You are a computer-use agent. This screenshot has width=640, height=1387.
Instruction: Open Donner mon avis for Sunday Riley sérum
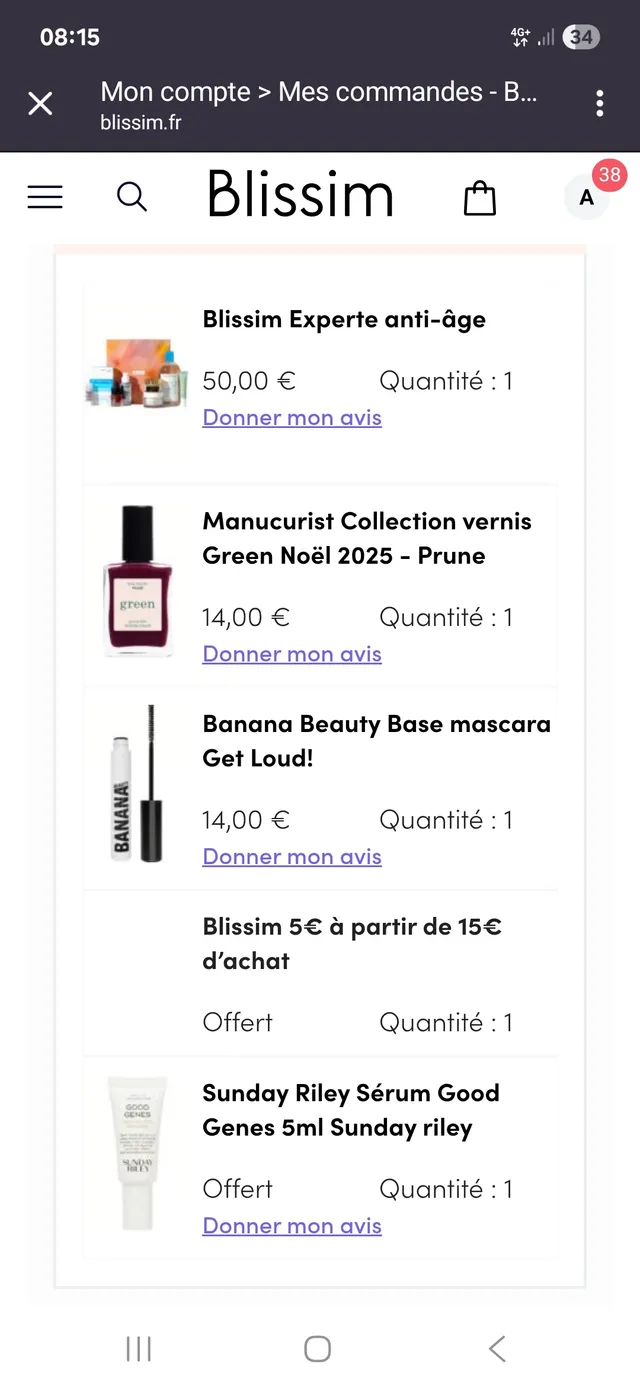(292, 1225)
